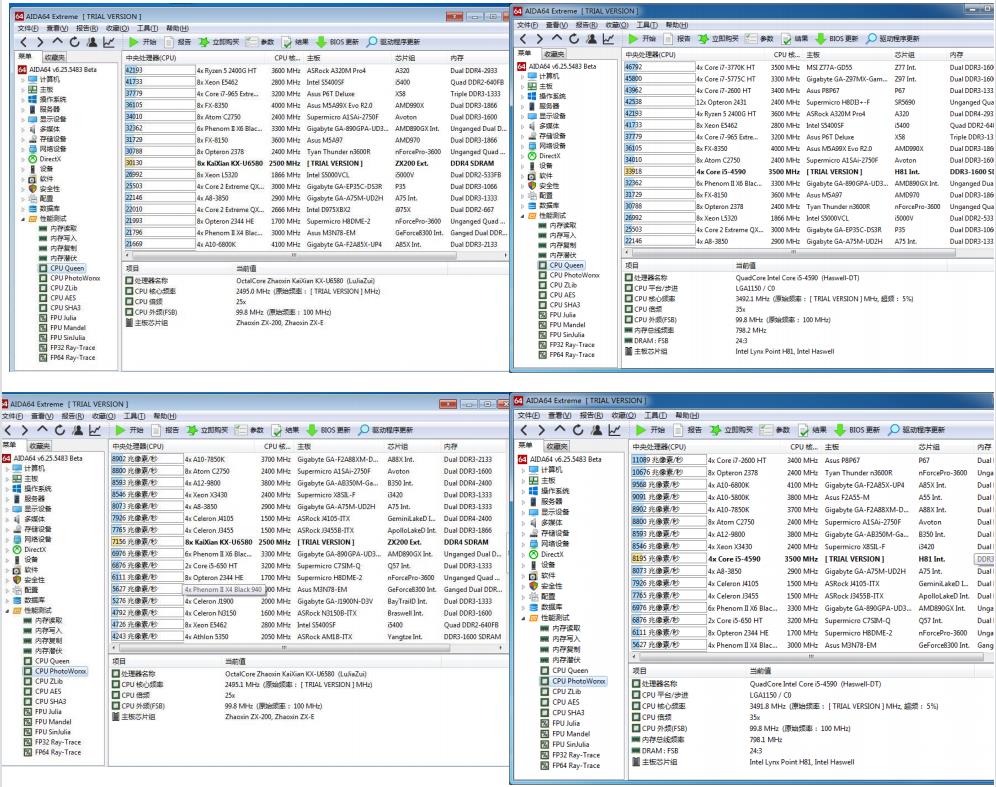The width and height of the screenshot is (996, 787).
Task: Select 菜单 tab in top-right window
Action: (x=525, y=53)
